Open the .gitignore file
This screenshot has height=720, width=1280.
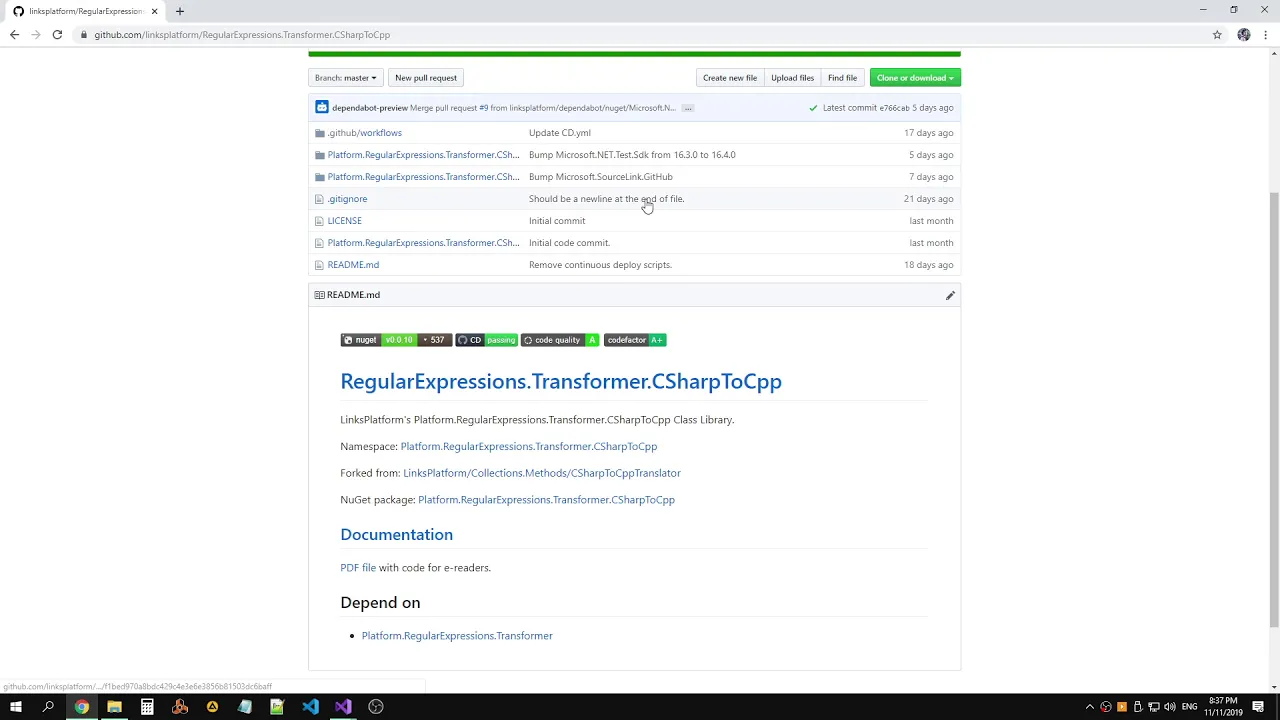coord(347,199)
